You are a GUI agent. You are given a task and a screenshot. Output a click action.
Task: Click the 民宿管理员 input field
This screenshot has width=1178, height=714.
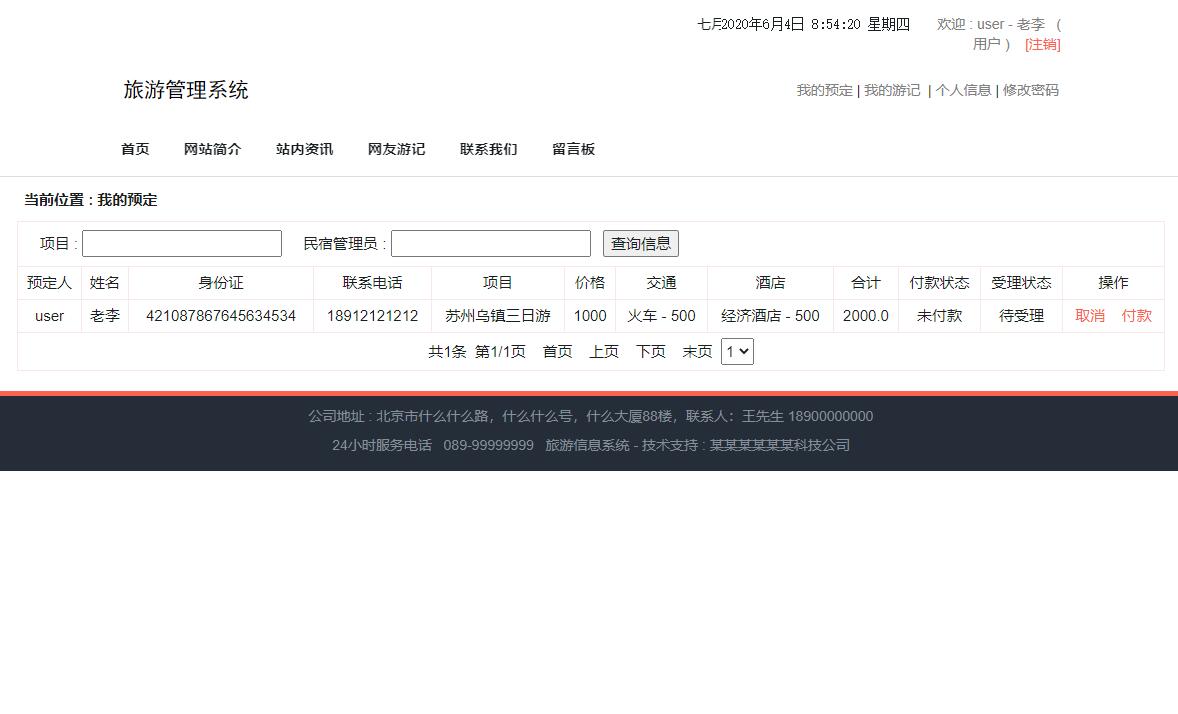pyautogui.click(x=490, y=243)
